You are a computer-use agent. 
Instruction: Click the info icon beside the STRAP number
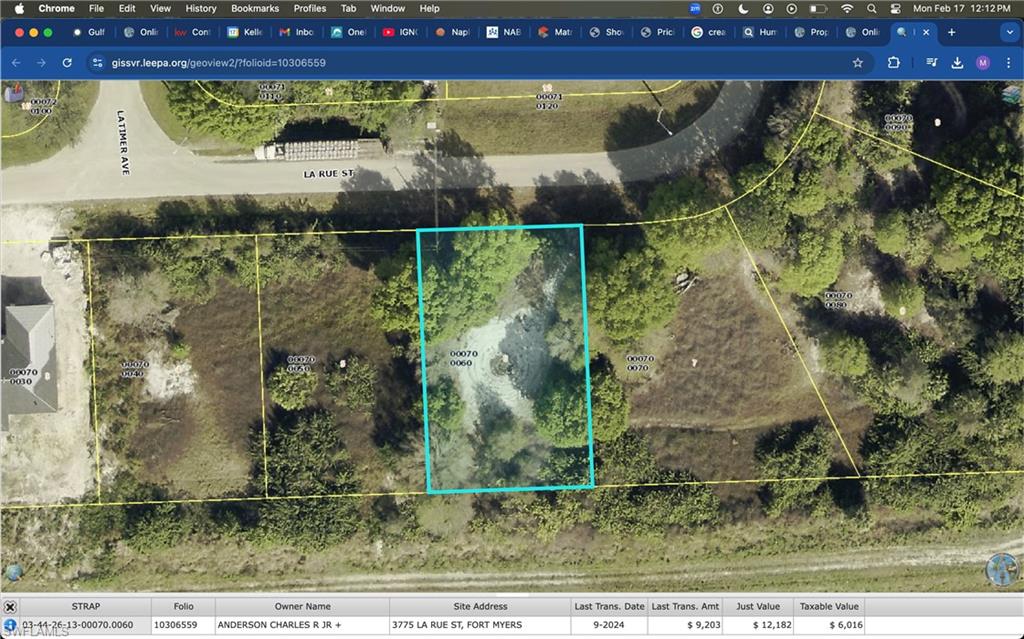pyautogui.click(x=10, y=626)
